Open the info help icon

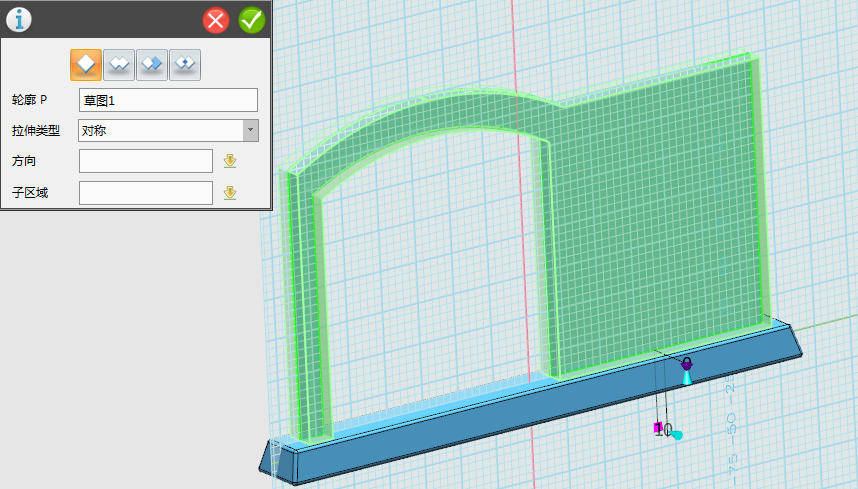coord(19,19)
